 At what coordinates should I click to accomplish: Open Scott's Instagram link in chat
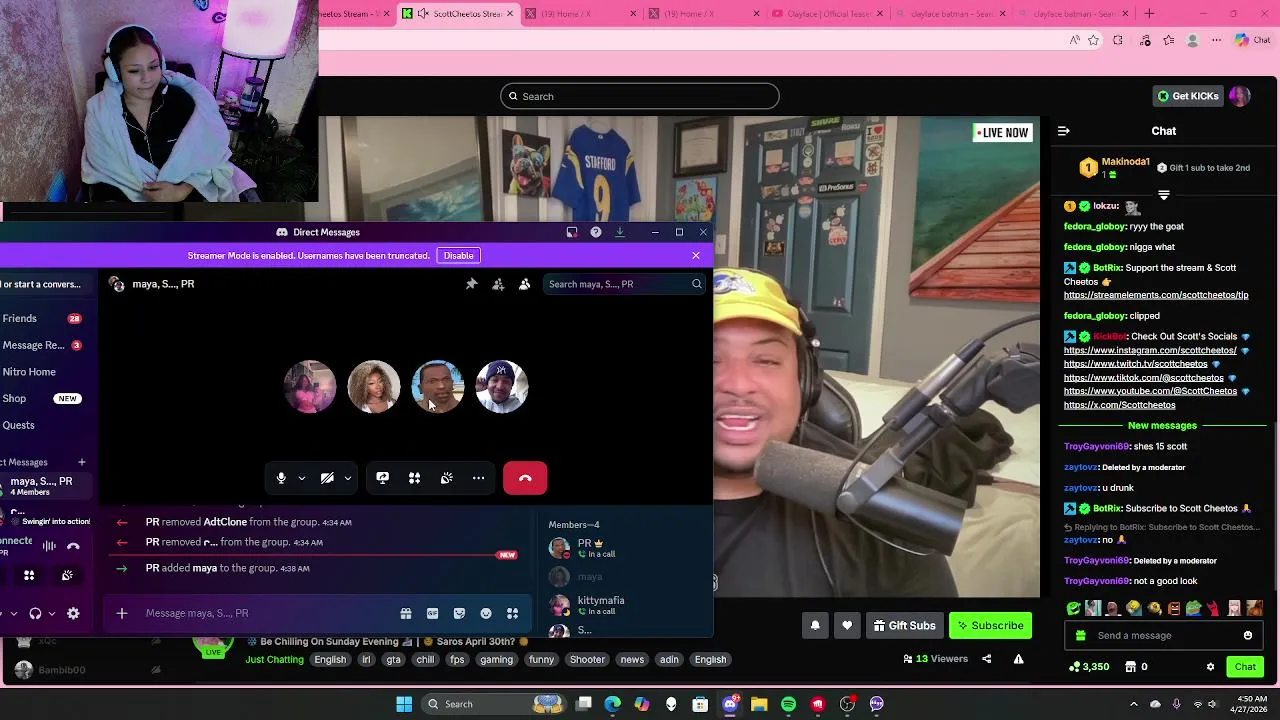[1150, 350]
